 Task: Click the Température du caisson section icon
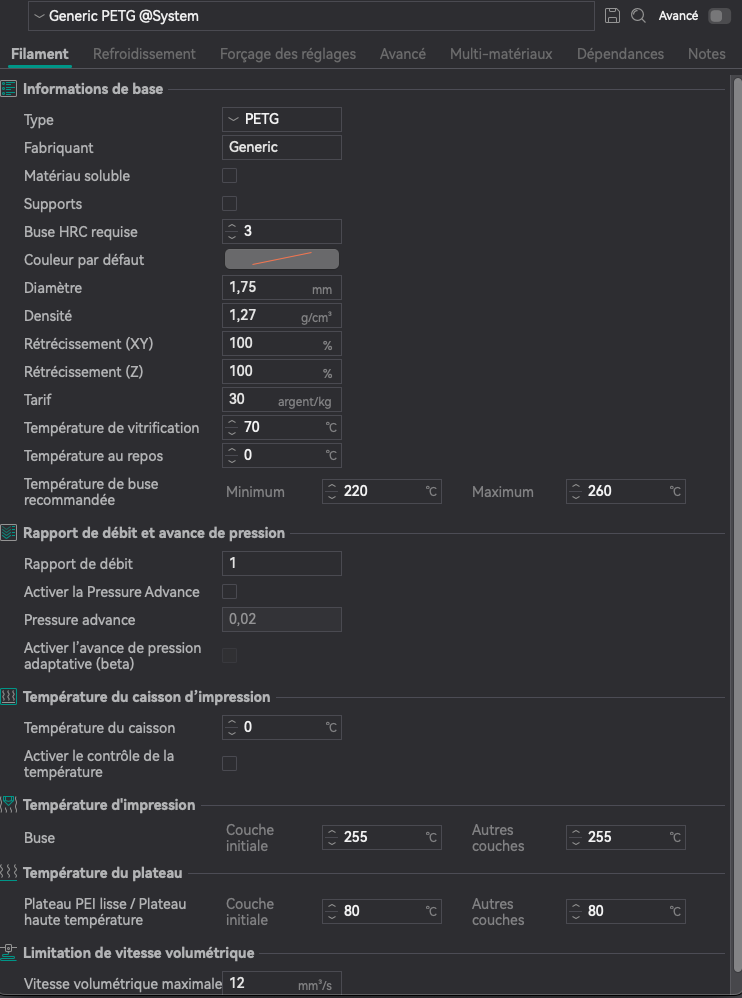[x=9, y=697]
